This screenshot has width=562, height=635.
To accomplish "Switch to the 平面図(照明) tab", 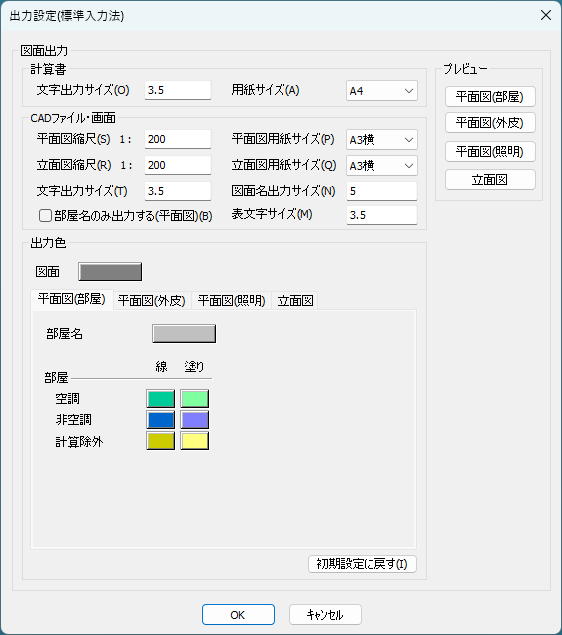I will point(231,300).
